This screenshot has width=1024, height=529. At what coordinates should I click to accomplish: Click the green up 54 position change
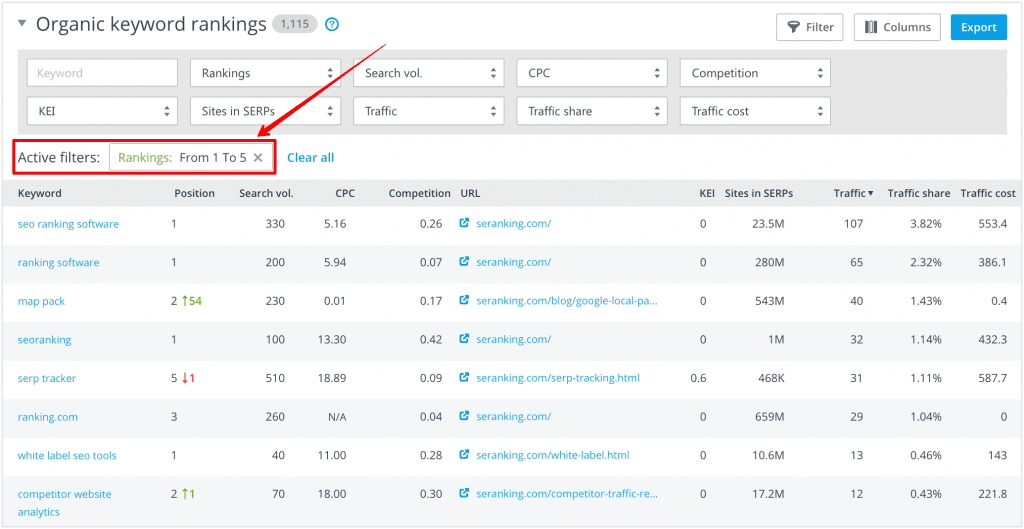[x=191, y=301]
